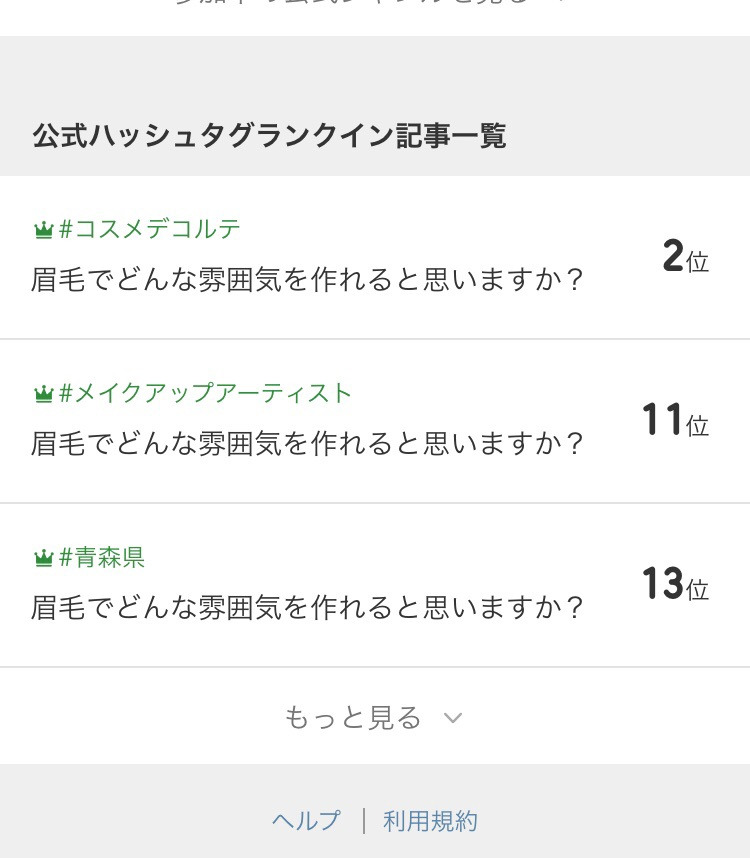Open the #メイクアップアーティスト hashtag
Screen dimensions: 750x858
point(205,393)
